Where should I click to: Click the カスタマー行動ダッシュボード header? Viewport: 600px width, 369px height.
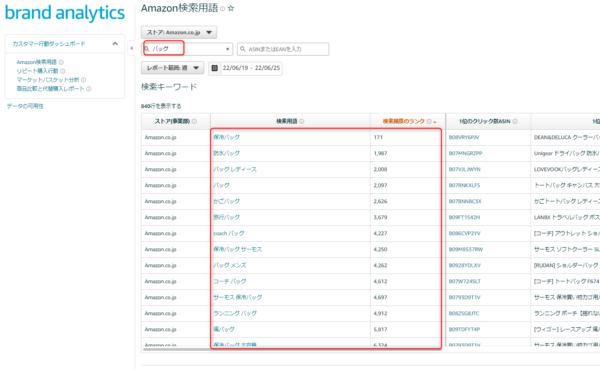(49, 44)
